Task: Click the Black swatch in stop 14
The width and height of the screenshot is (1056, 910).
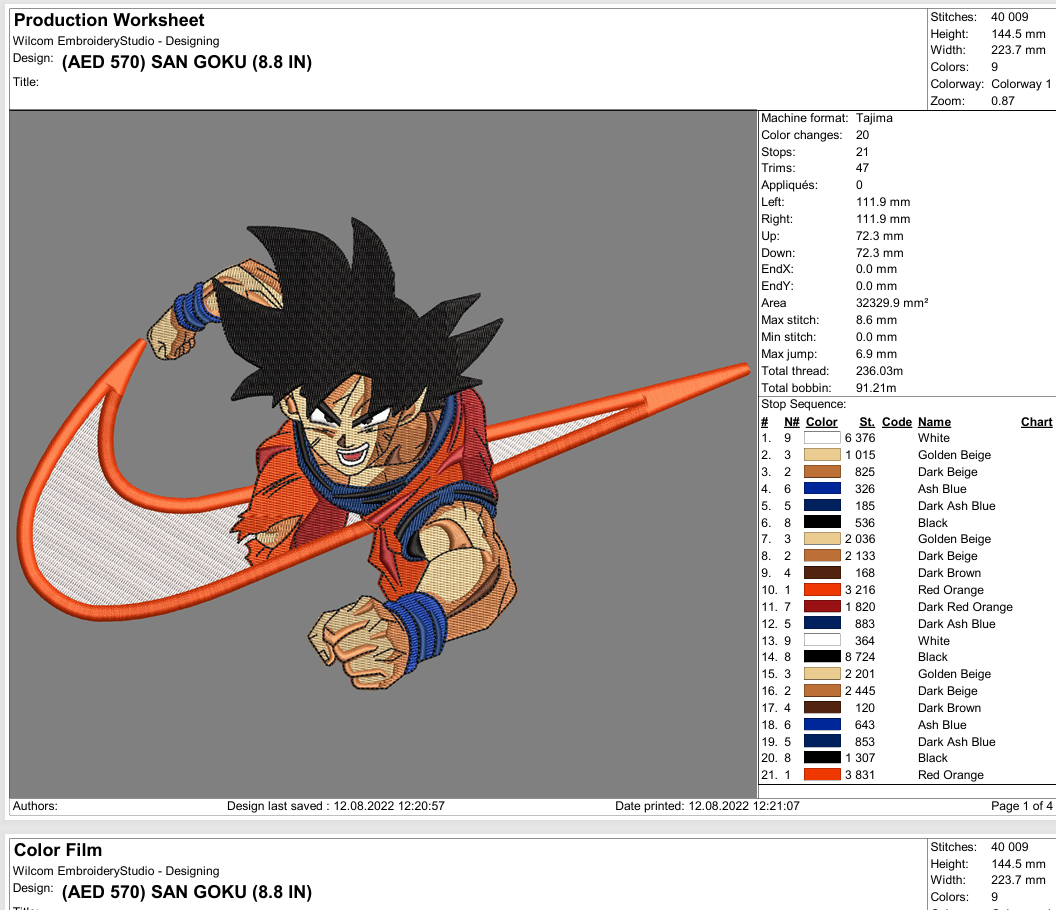Action: (x=822, y=657)
